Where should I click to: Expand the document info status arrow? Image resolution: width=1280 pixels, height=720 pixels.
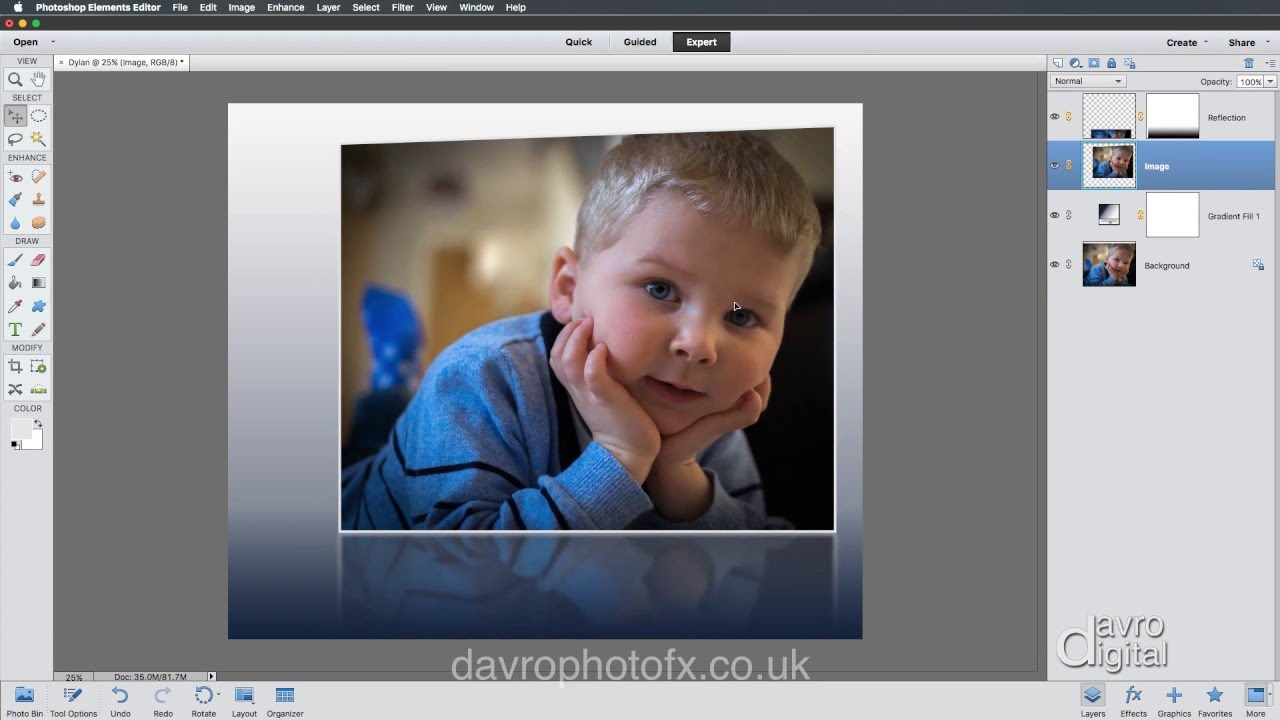pos(211,677)
